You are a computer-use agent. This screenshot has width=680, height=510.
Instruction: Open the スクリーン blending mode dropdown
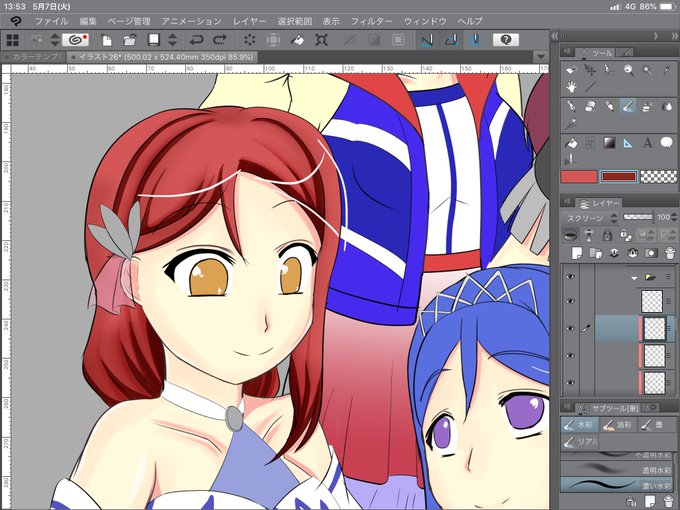[x=591, y=218]
